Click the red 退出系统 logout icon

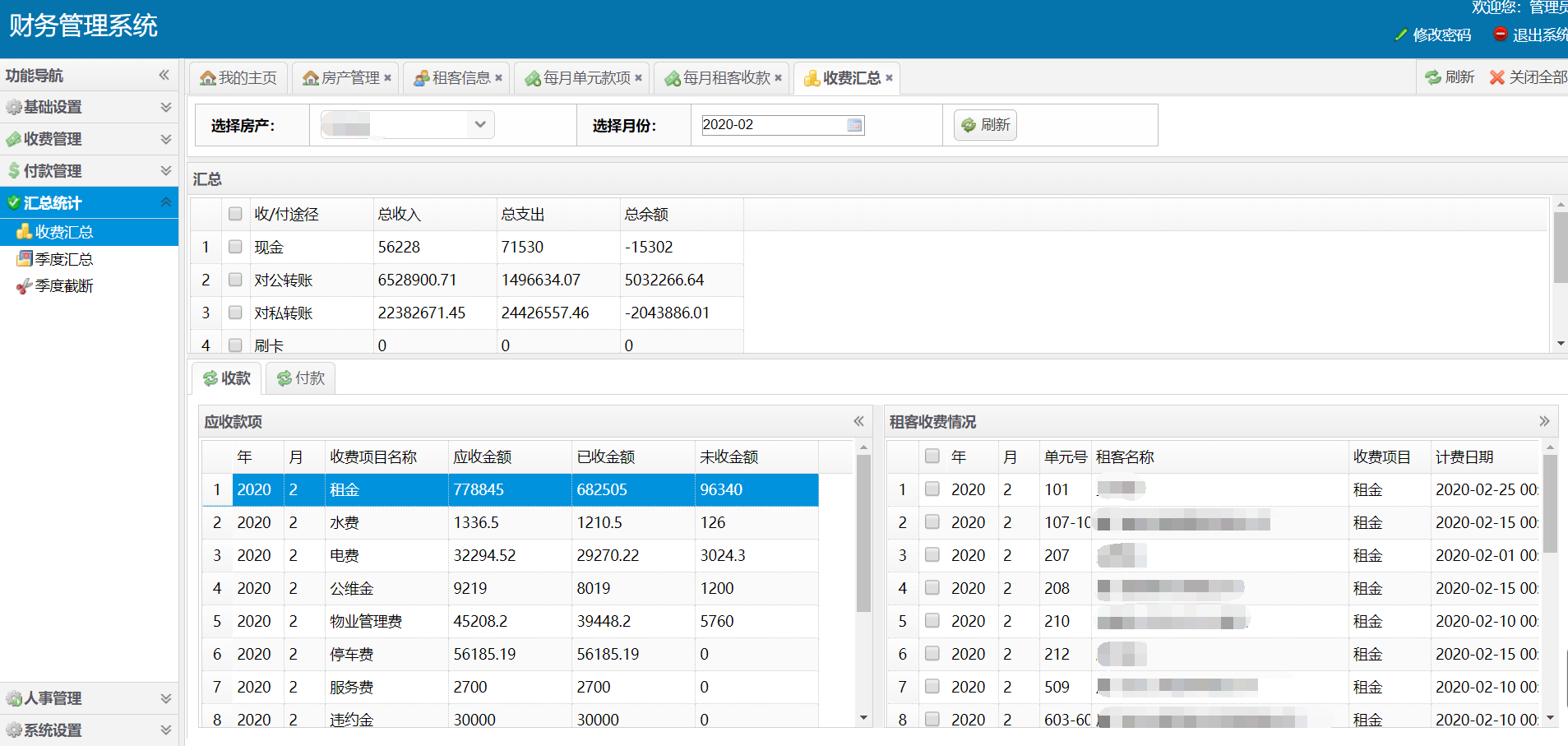(x=1500, y=34)
